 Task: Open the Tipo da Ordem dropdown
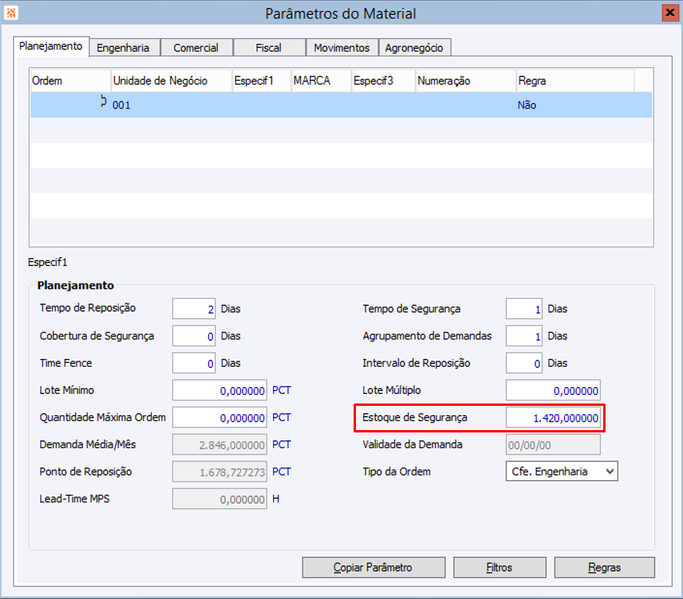coord(562,471)
